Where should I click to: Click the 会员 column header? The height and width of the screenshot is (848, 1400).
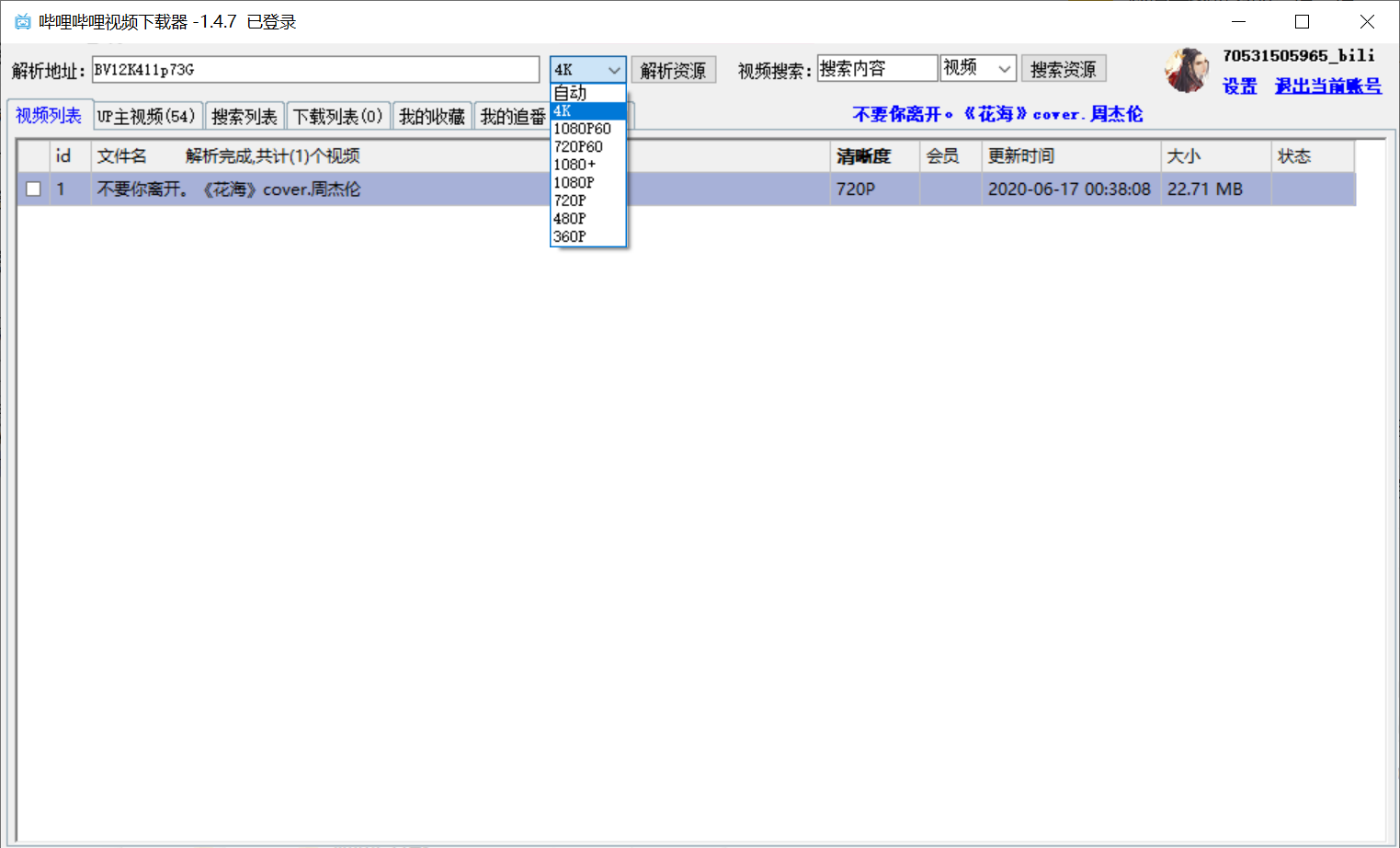(x=950, y=156)
